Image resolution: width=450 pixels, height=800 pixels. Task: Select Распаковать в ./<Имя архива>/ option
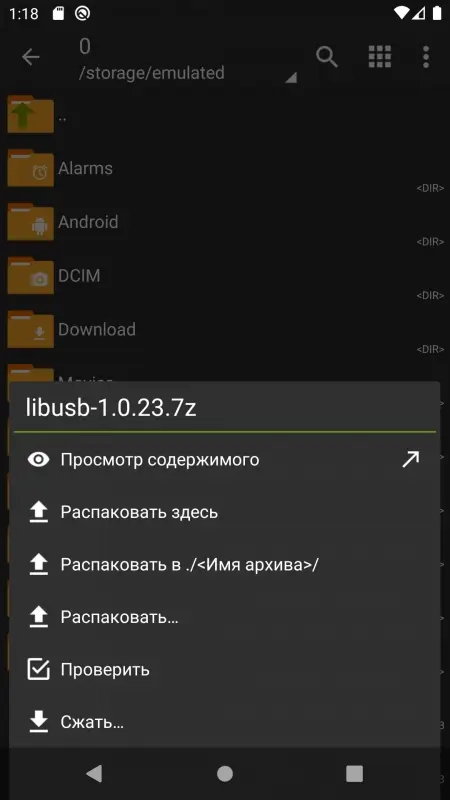tap(224, 565)
